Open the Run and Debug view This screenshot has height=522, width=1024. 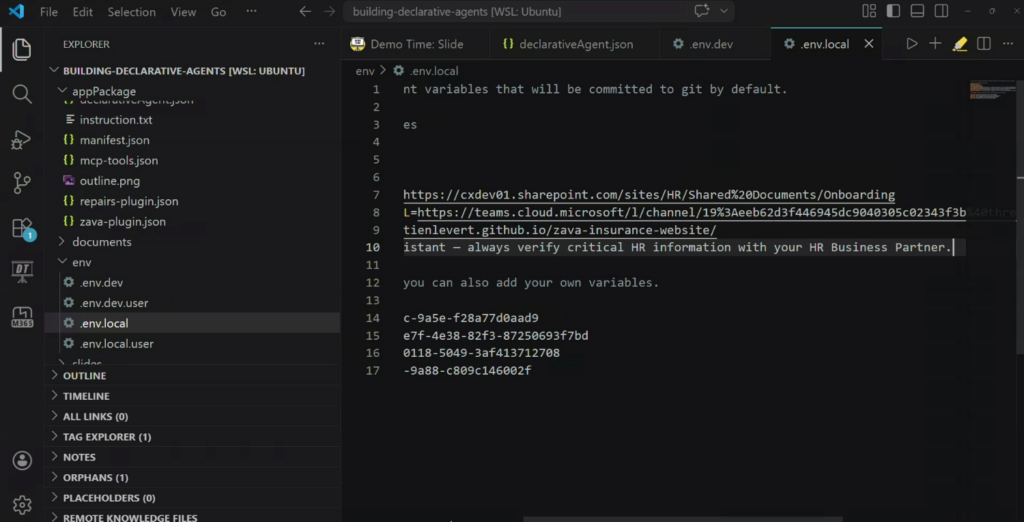click(22, 139)
